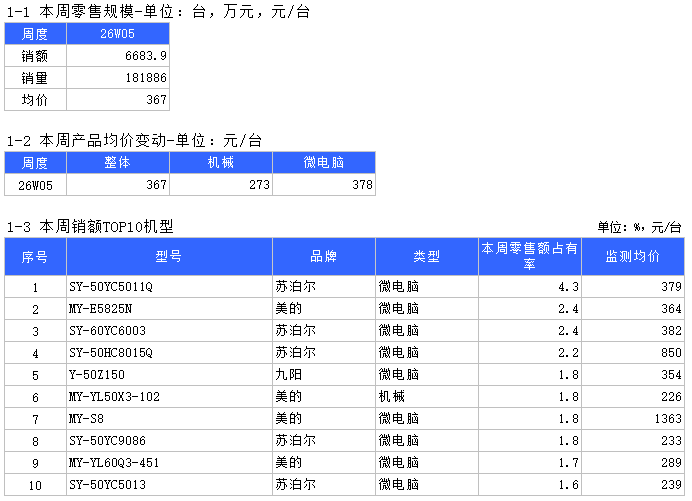This screenshot has width=692, height=501.
Task: Click the 4.3 share cell in row 1
Action: click(529, 287)
